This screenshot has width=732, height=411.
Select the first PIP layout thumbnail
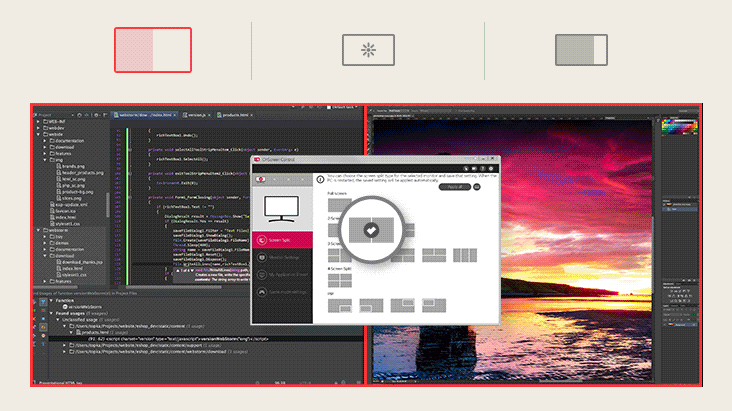click(340, 305)
